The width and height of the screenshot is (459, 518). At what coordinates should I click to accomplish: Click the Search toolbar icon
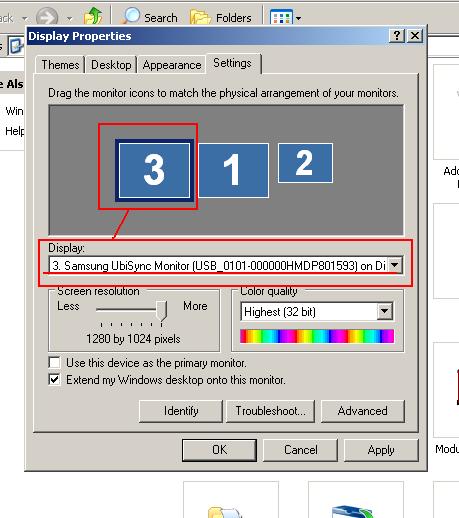[130, 16]
